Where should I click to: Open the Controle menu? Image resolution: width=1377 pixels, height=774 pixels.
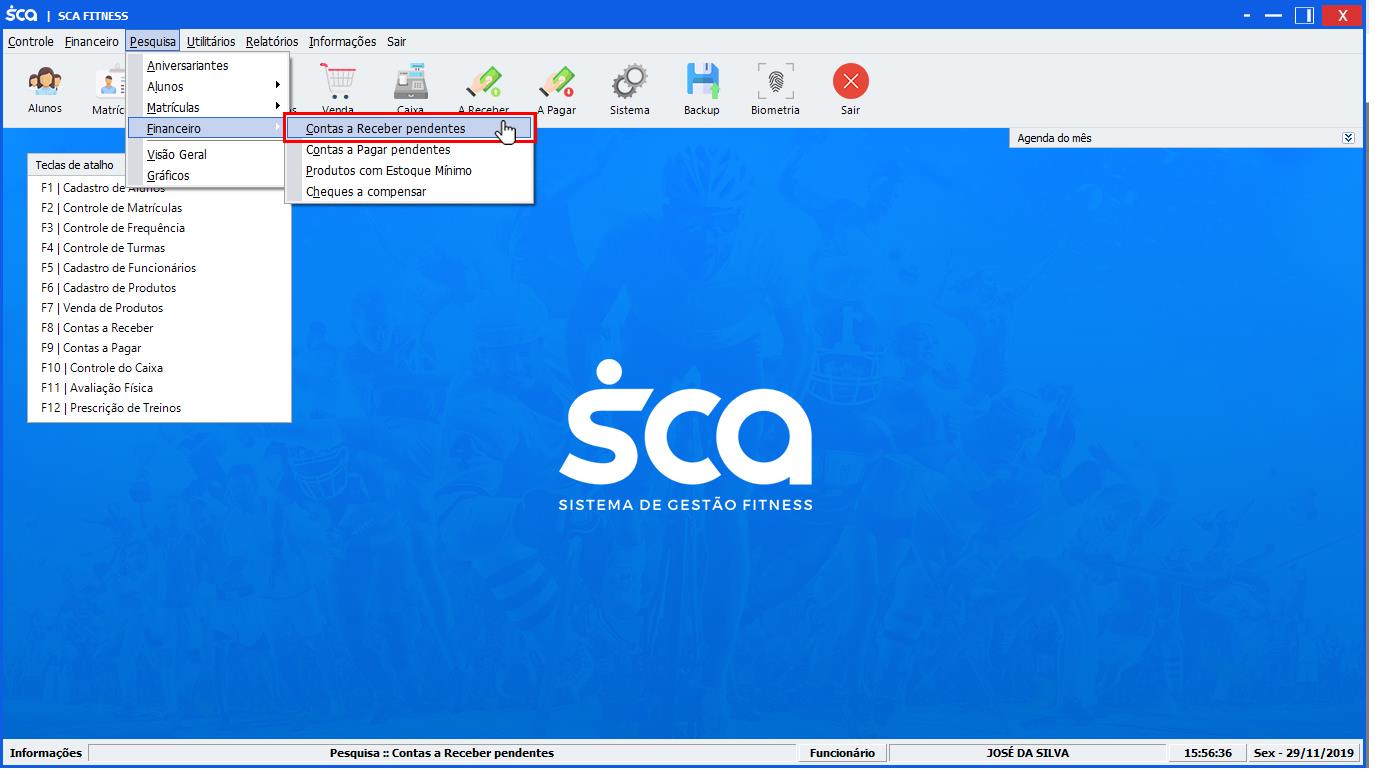(31, 42)
